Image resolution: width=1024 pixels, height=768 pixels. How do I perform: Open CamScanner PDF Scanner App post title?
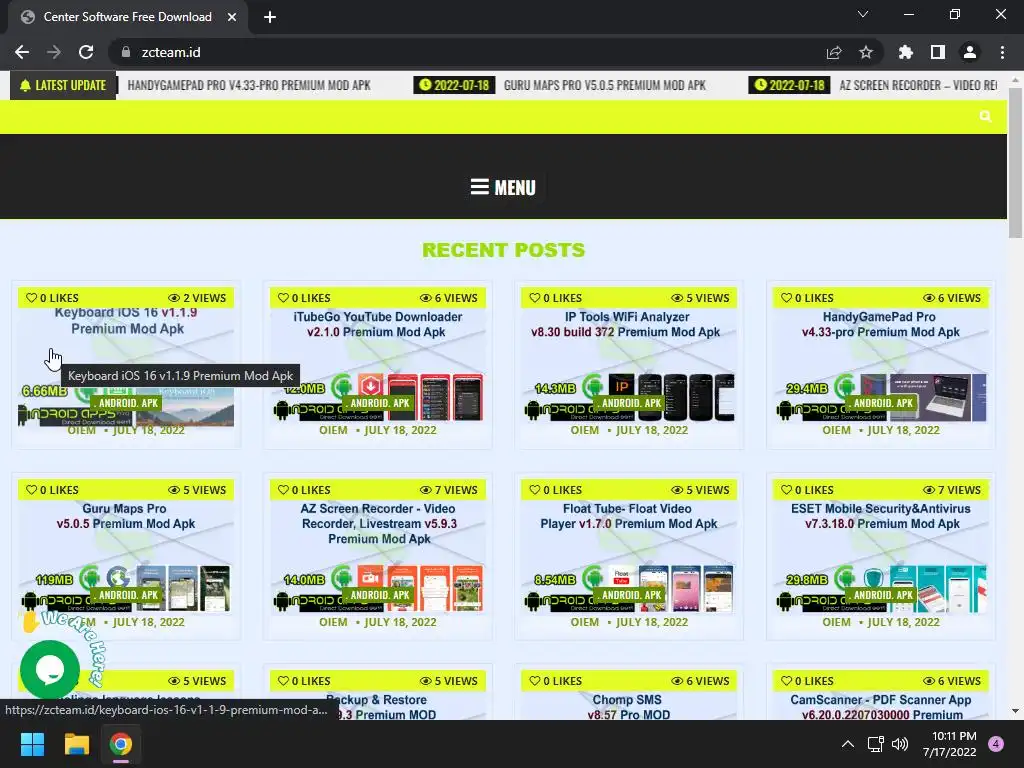[x=881, y=707]
